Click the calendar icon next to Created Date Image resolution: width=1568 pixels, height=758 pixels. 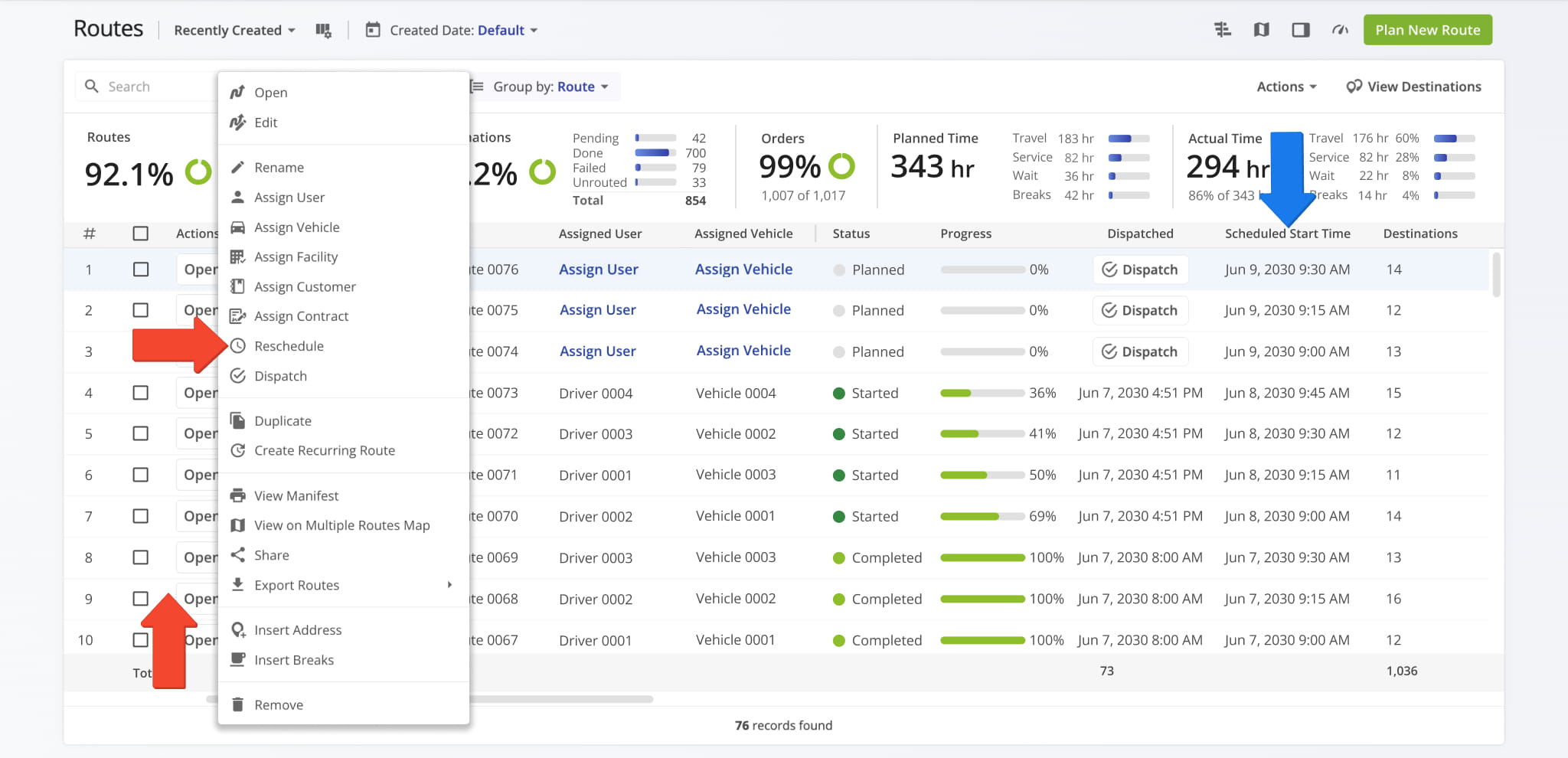(x=373, y=30)
